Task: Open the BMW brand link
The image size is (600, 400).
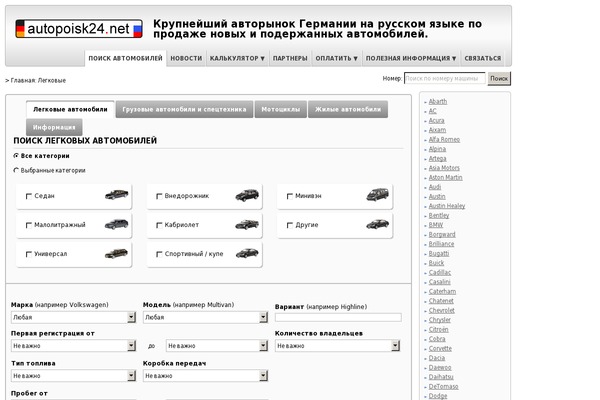Action: click(436, 225)
